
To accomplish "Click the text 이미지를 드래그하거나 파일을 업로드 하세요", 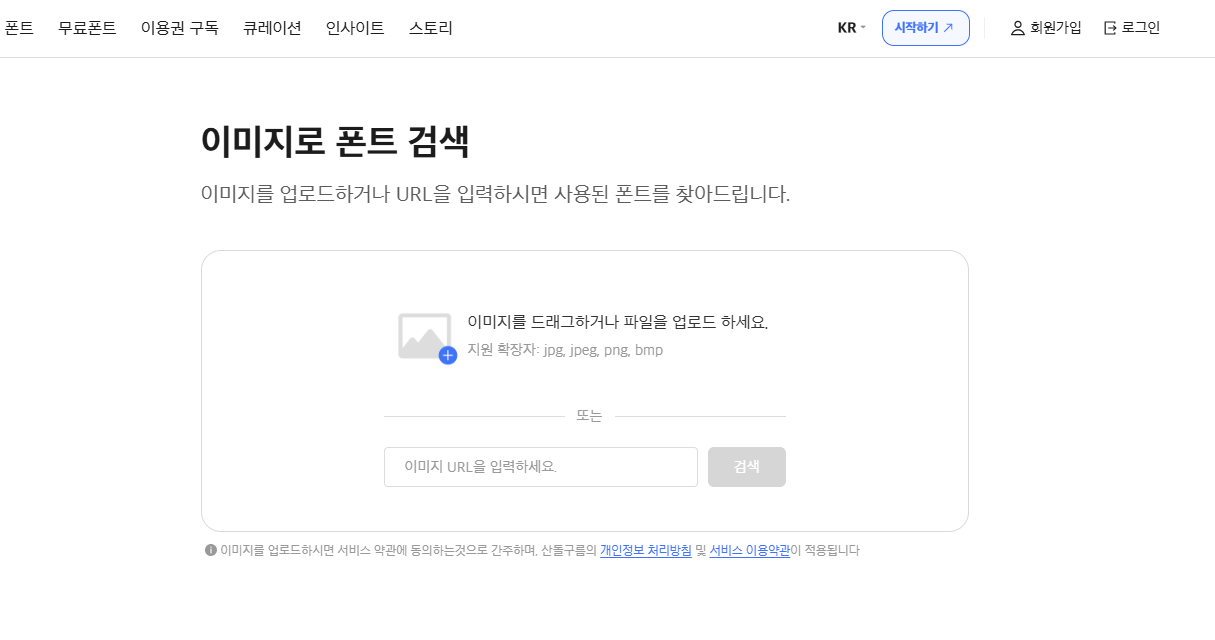I will (x=618, y=322).
